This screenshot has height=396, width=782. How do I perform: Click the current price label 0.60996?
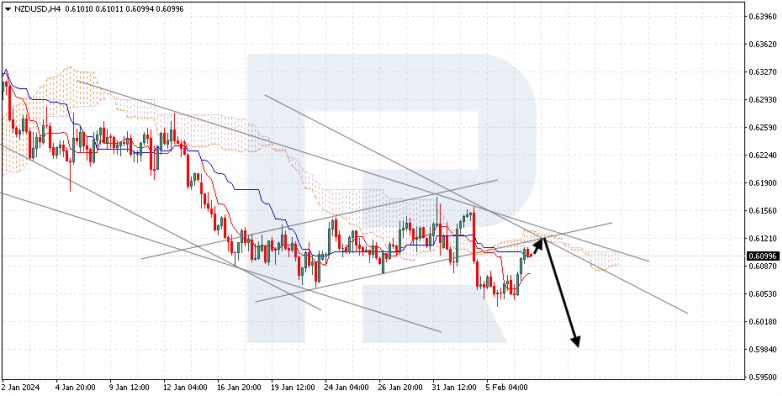click(x=763, y=256)
